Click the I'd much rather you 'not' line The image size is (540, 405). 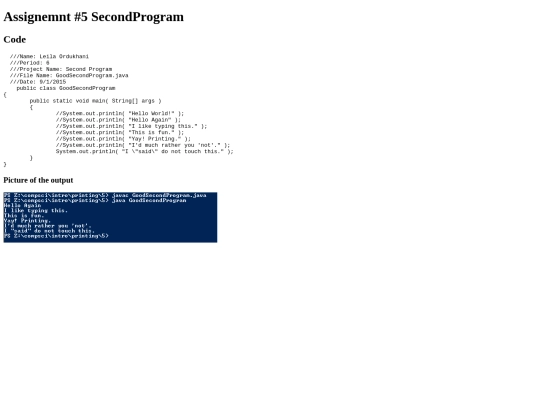coord(143,145)
